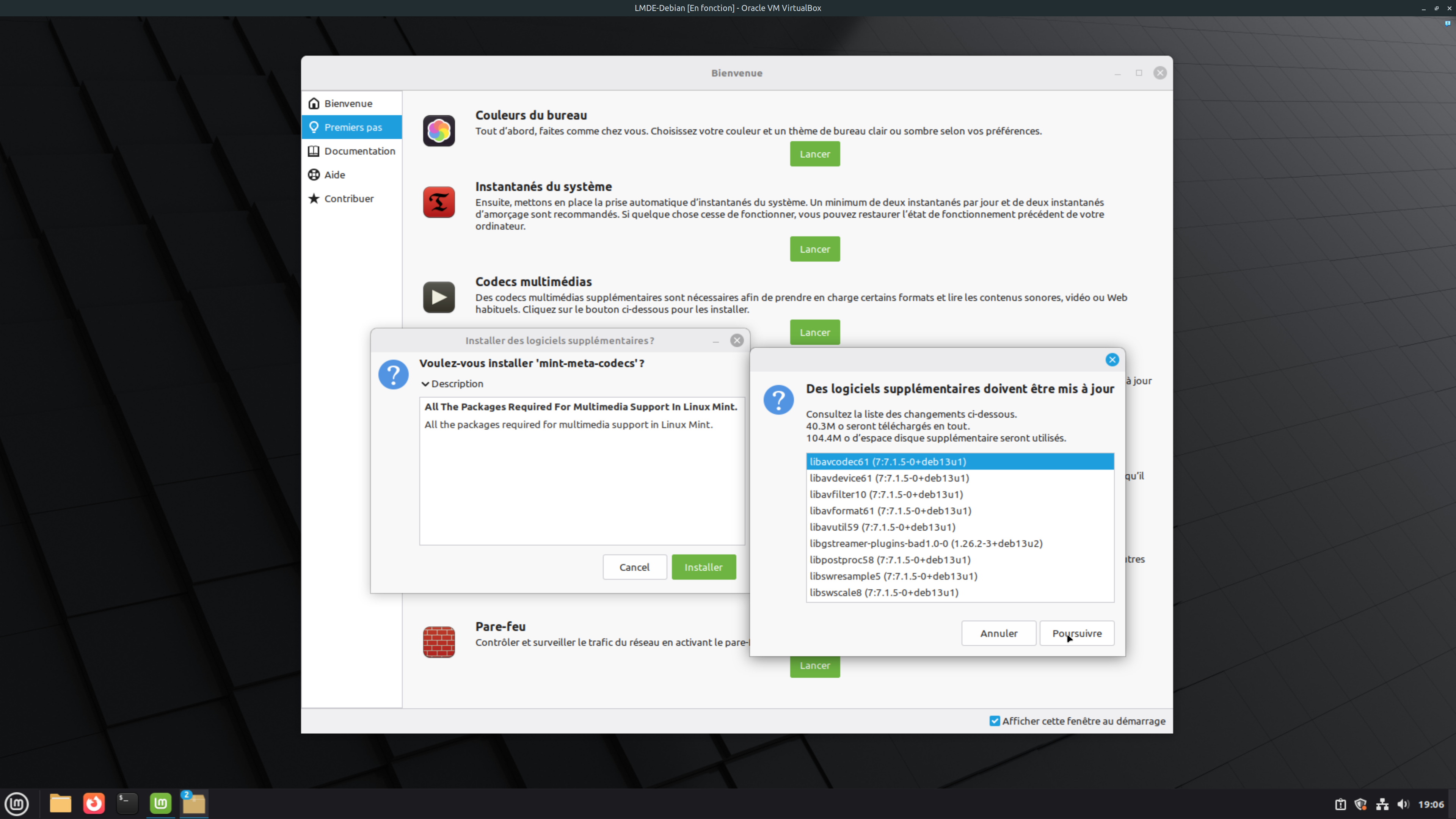Click Lancer under Pare-feu
1456x819 pixels.
(814, 667)
